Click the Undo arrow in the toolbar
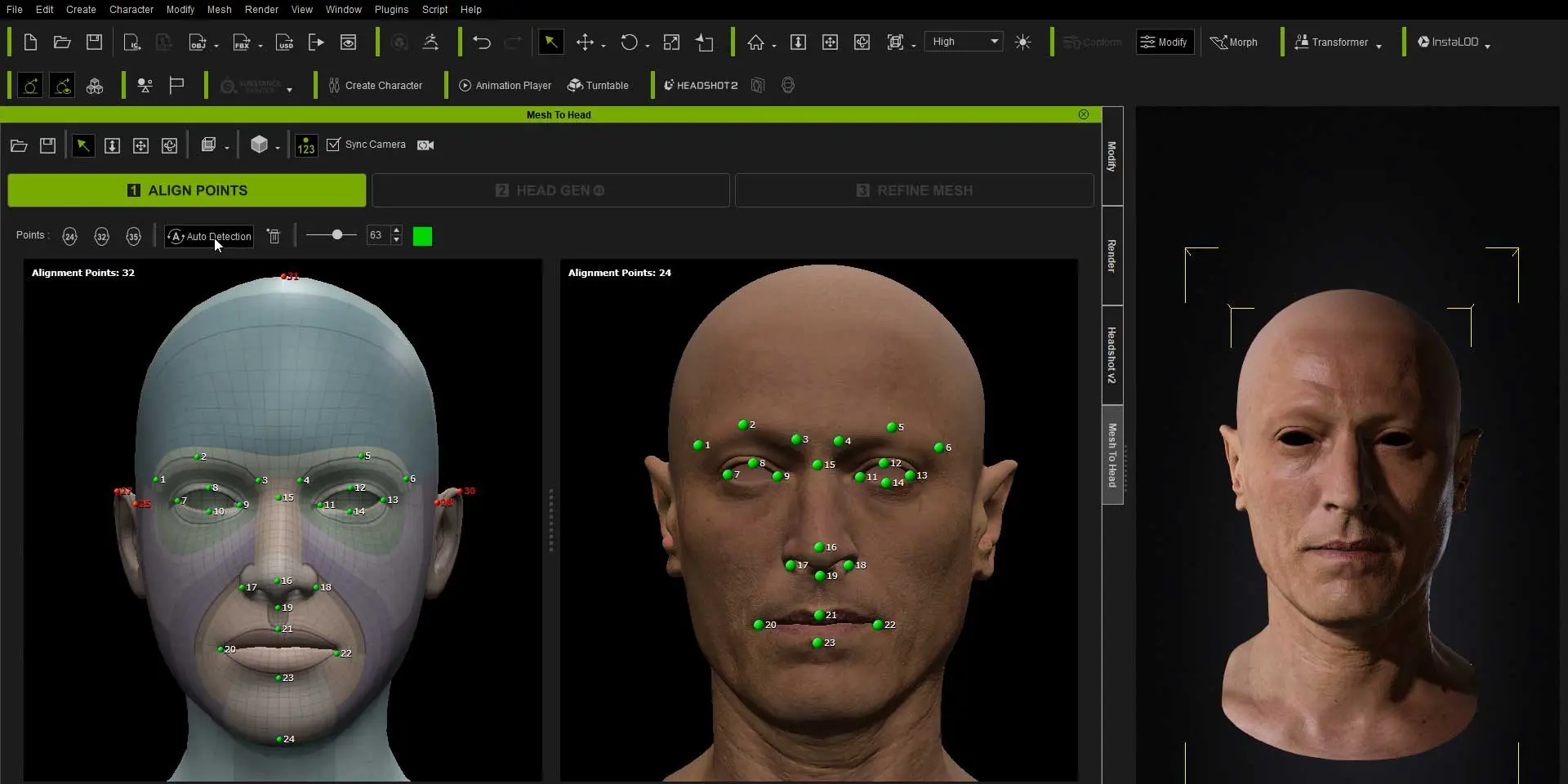The height and width of the screenshot is (784, 1568). point(482,42)
